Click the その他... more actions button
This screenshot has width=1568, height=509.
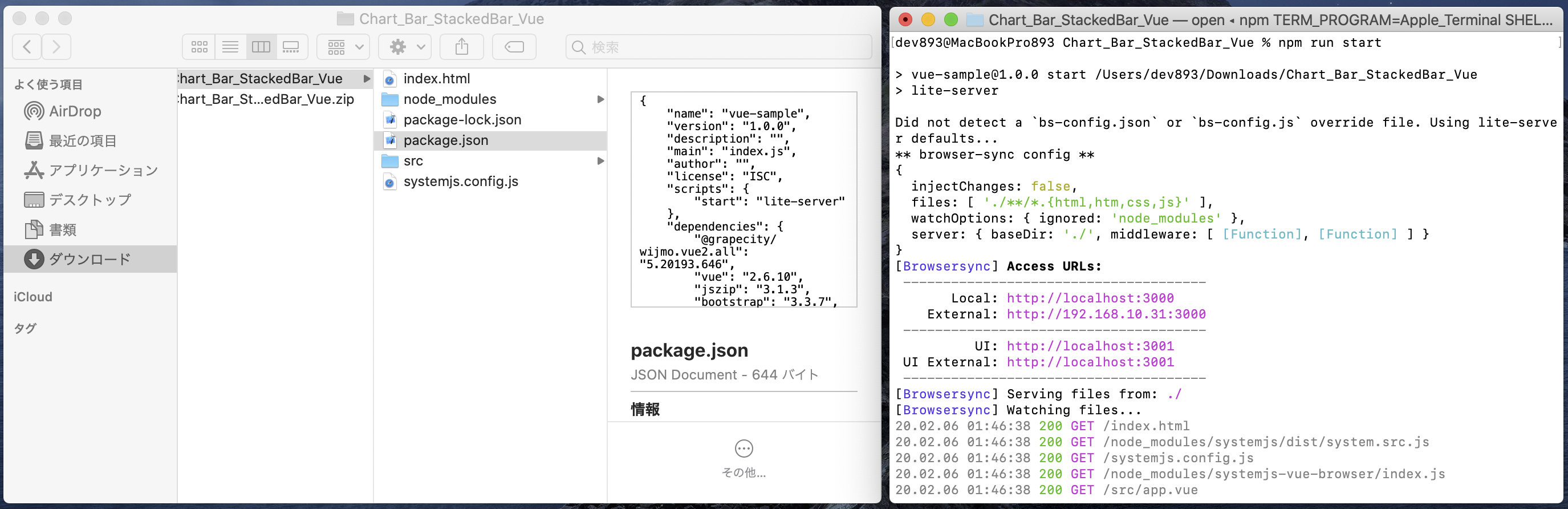[744, 458]
